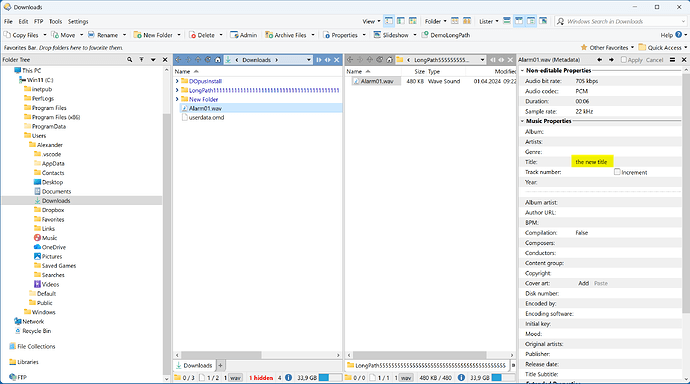This screenshot has width=690, height=384.
Task: Click the Home icon in Downloads pane
Action: click(217, 60)
